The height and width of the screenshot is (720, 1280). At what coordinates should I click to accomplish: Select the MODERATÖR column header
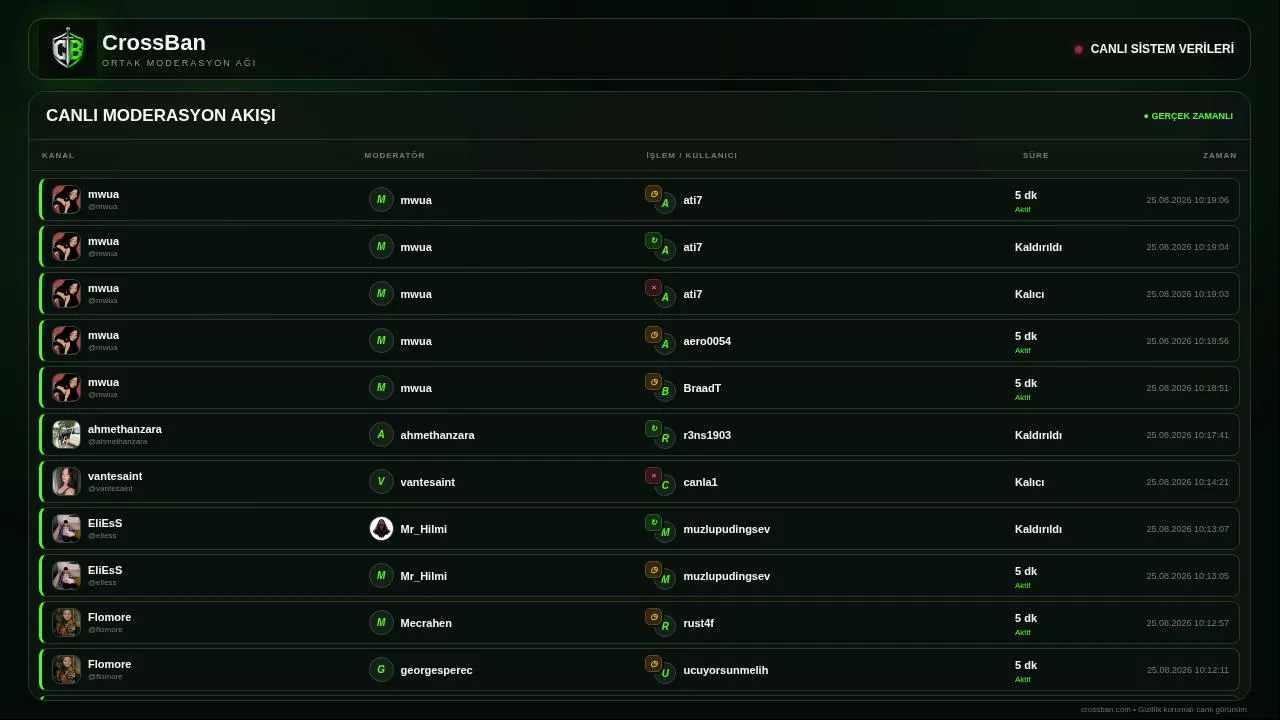point(395,156)
